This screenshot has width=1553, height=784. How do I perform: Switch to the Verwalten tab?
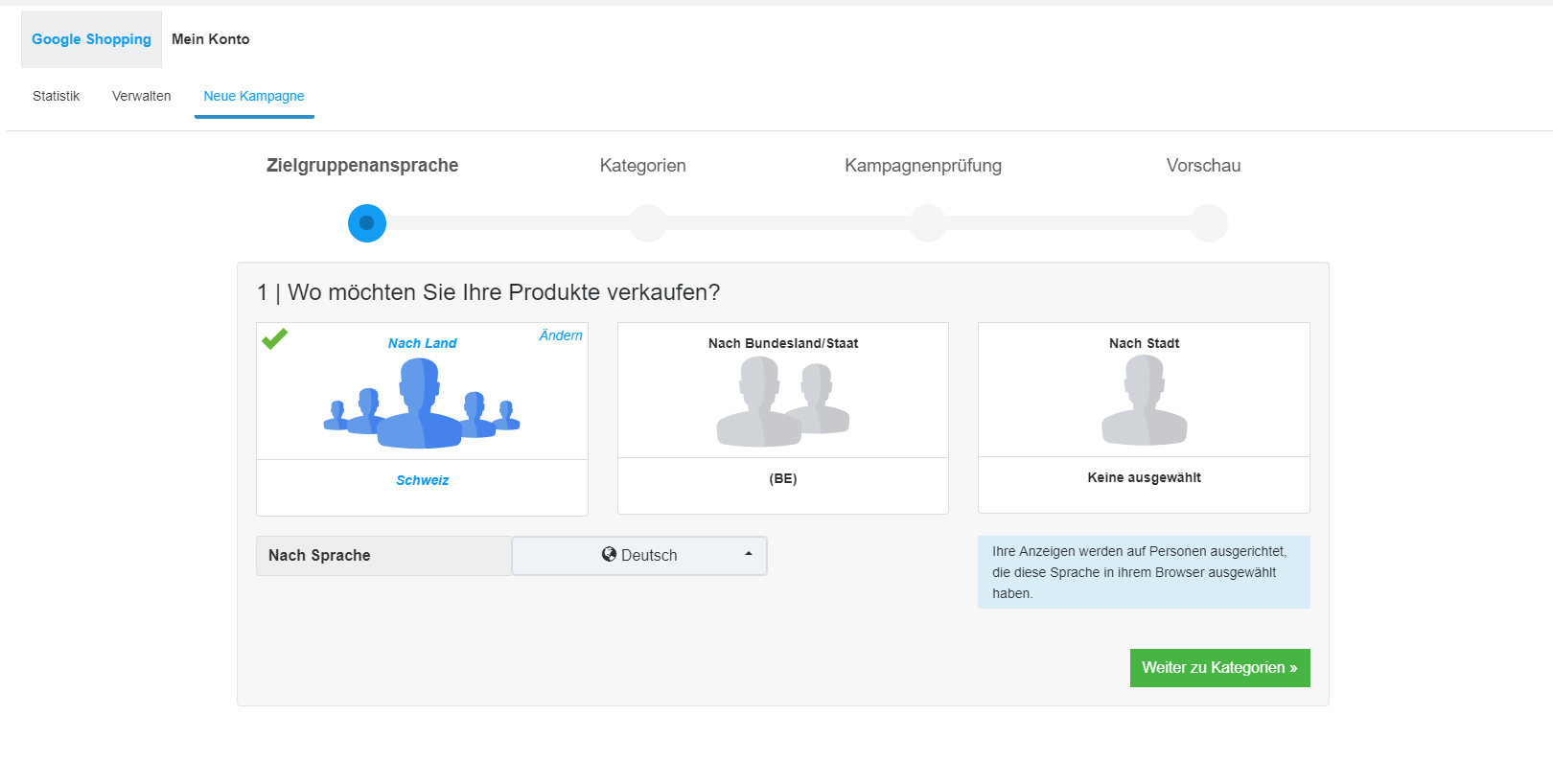142,96
